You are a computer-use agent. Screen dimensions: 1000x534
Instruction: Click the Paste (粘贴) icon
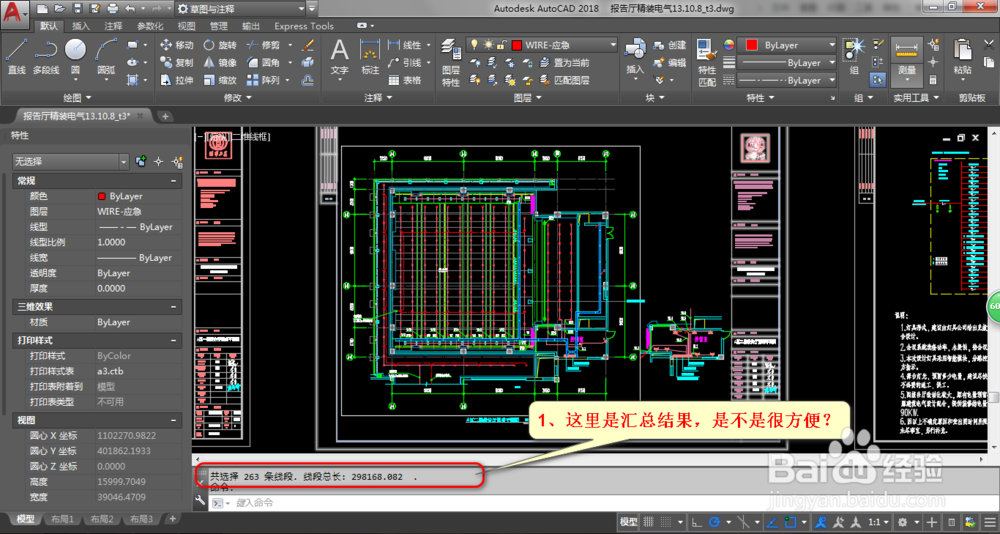962,57
